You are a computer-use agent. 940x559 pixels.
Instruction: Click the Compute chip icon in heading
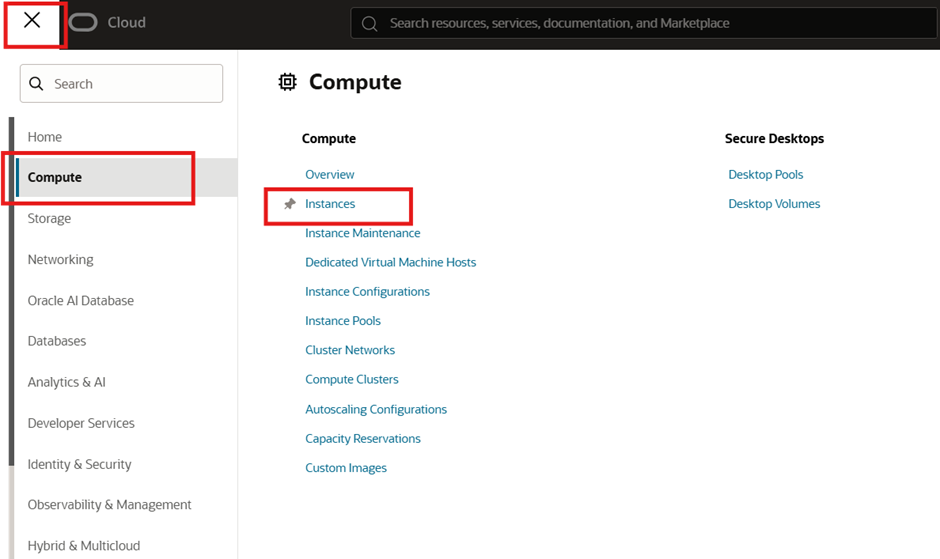288,83
